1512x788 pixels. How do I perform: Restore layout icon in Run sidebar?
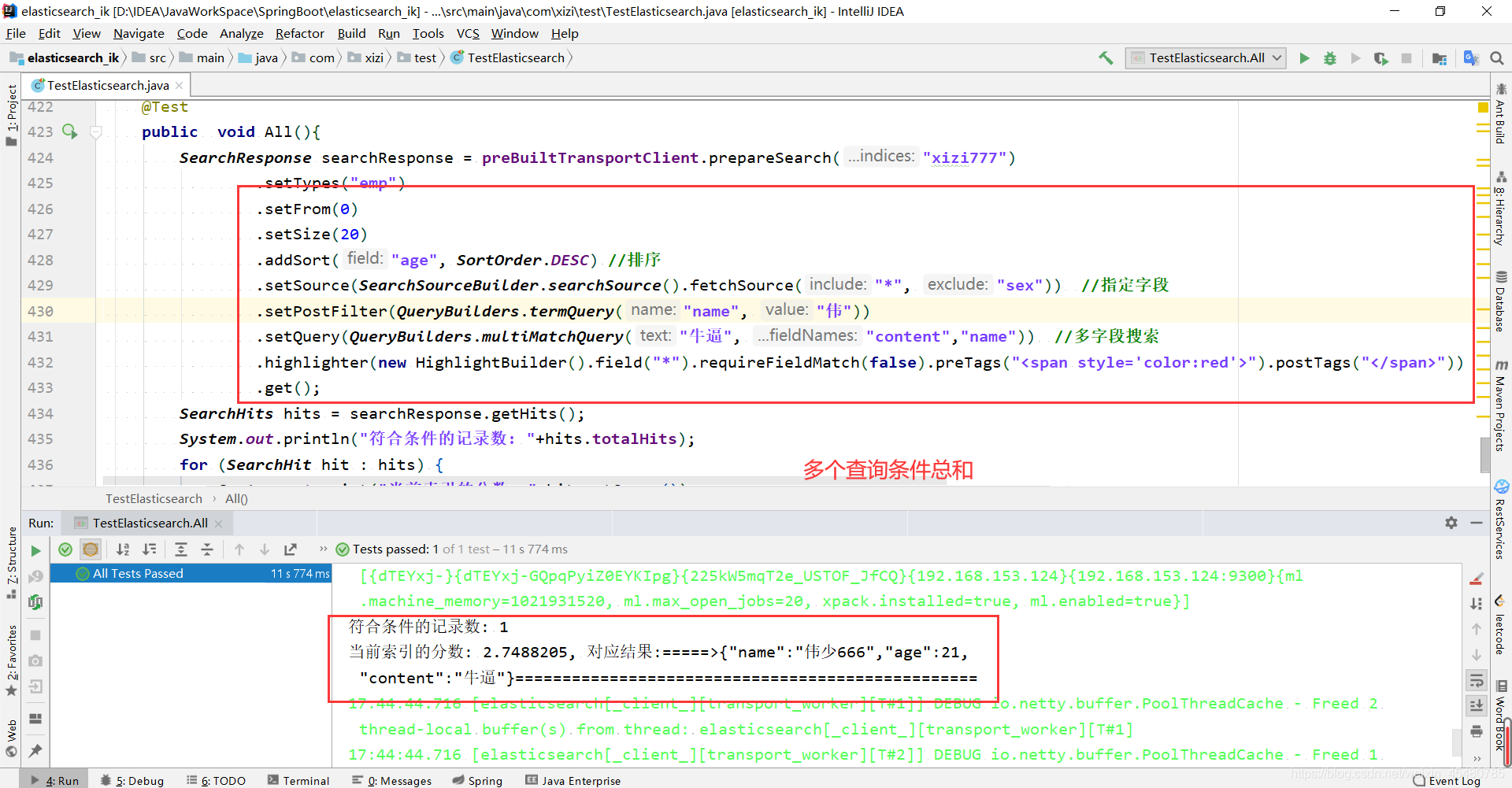tap(35, 718)
